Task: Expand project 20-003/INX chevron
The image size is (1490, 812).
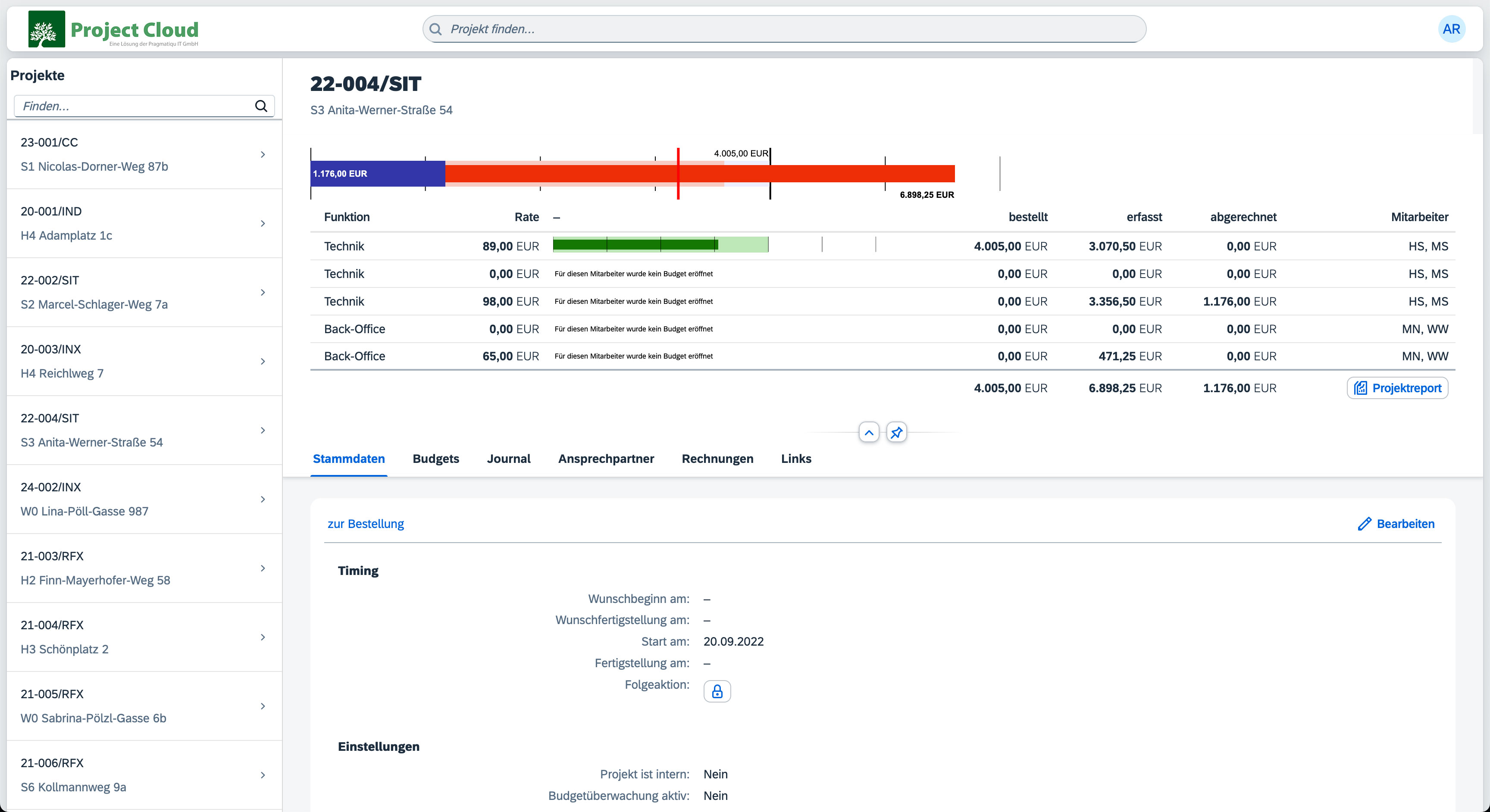Action: 263,362
